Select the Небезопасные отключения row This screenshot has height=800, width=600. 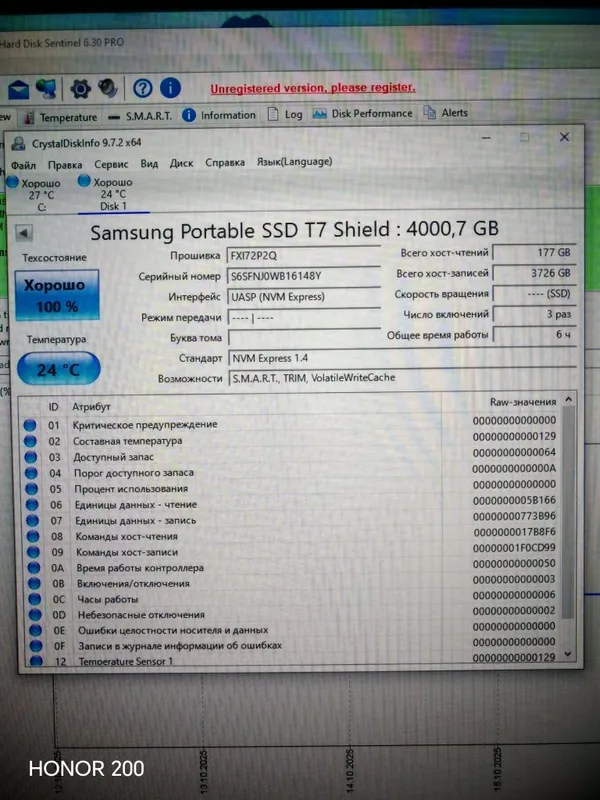pos(292,613)
